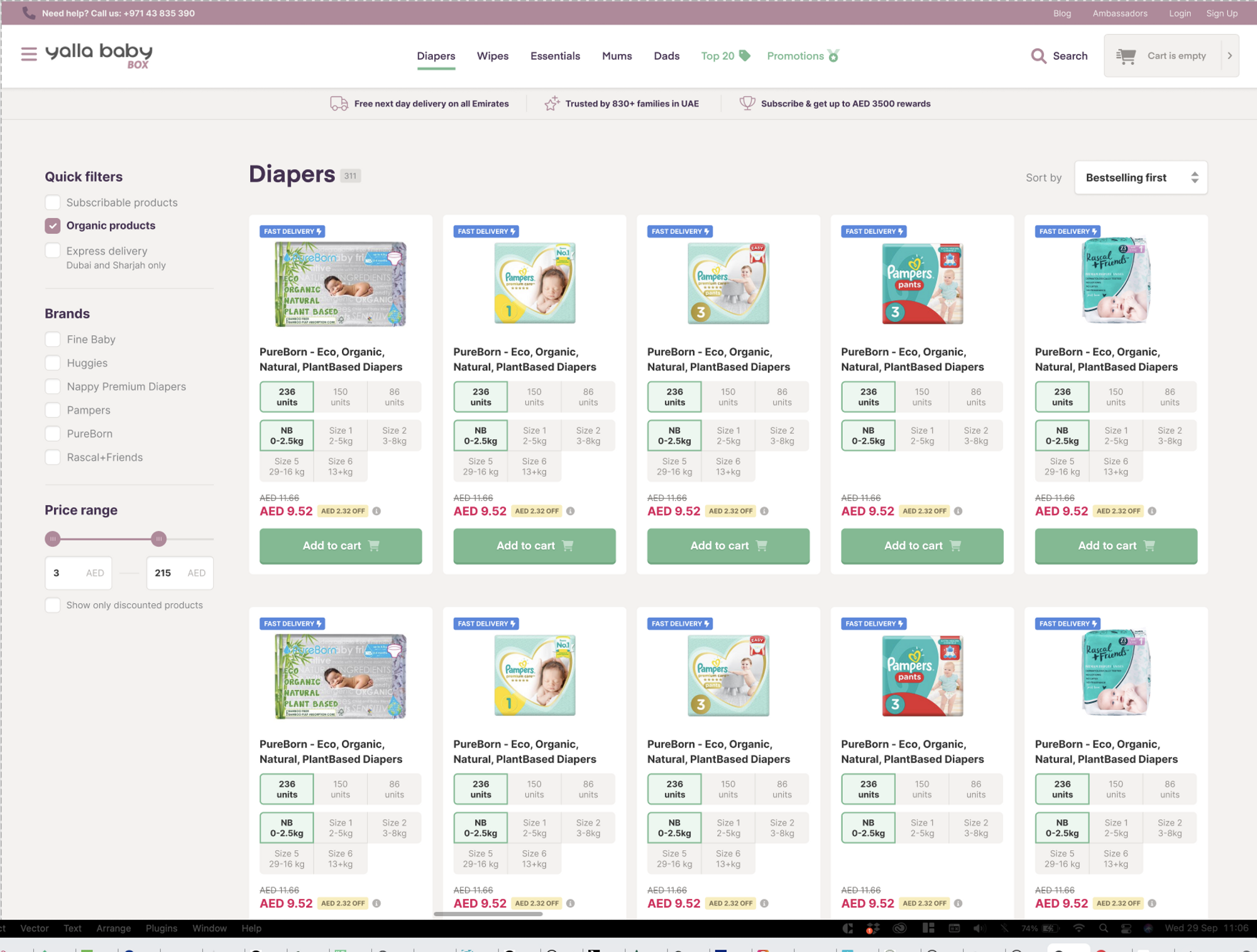Launch Siri from the menu bar
This screenshot has height=952, width=1257.
point(1148,928)
